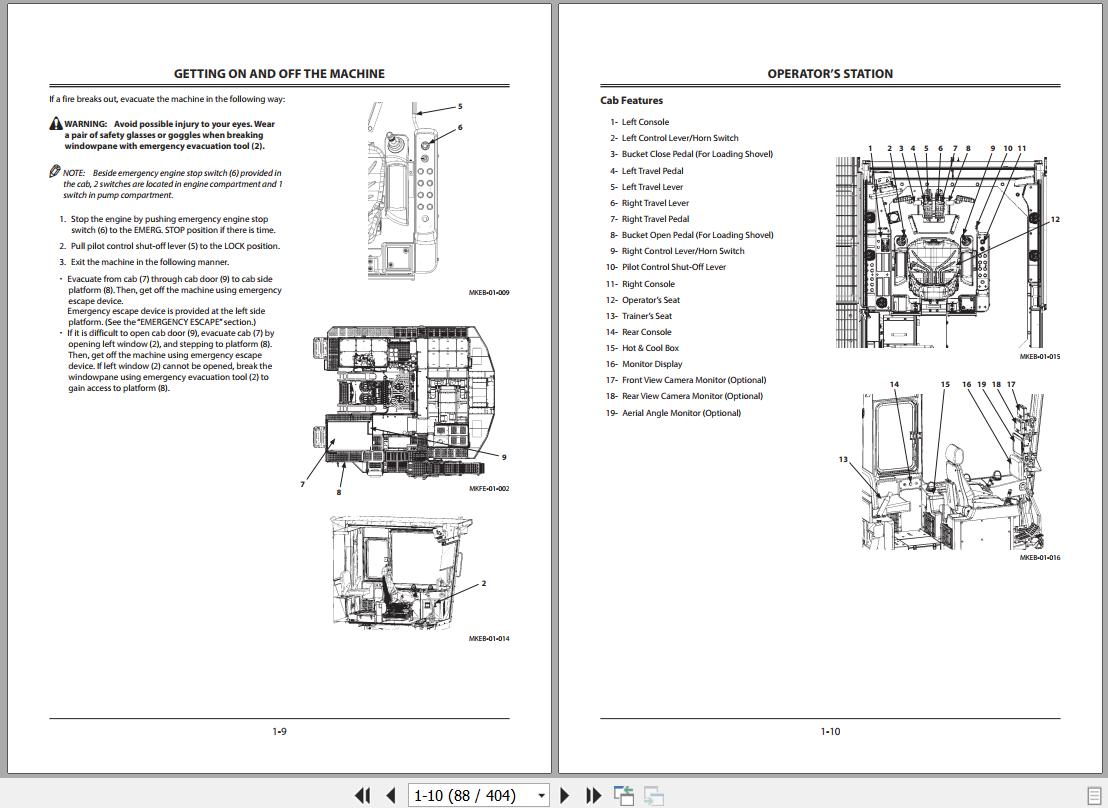Screen dimensions: 1108x808
Task: Click the cab side-view diagram with trainer's seat
Action: tap(953, 472)
